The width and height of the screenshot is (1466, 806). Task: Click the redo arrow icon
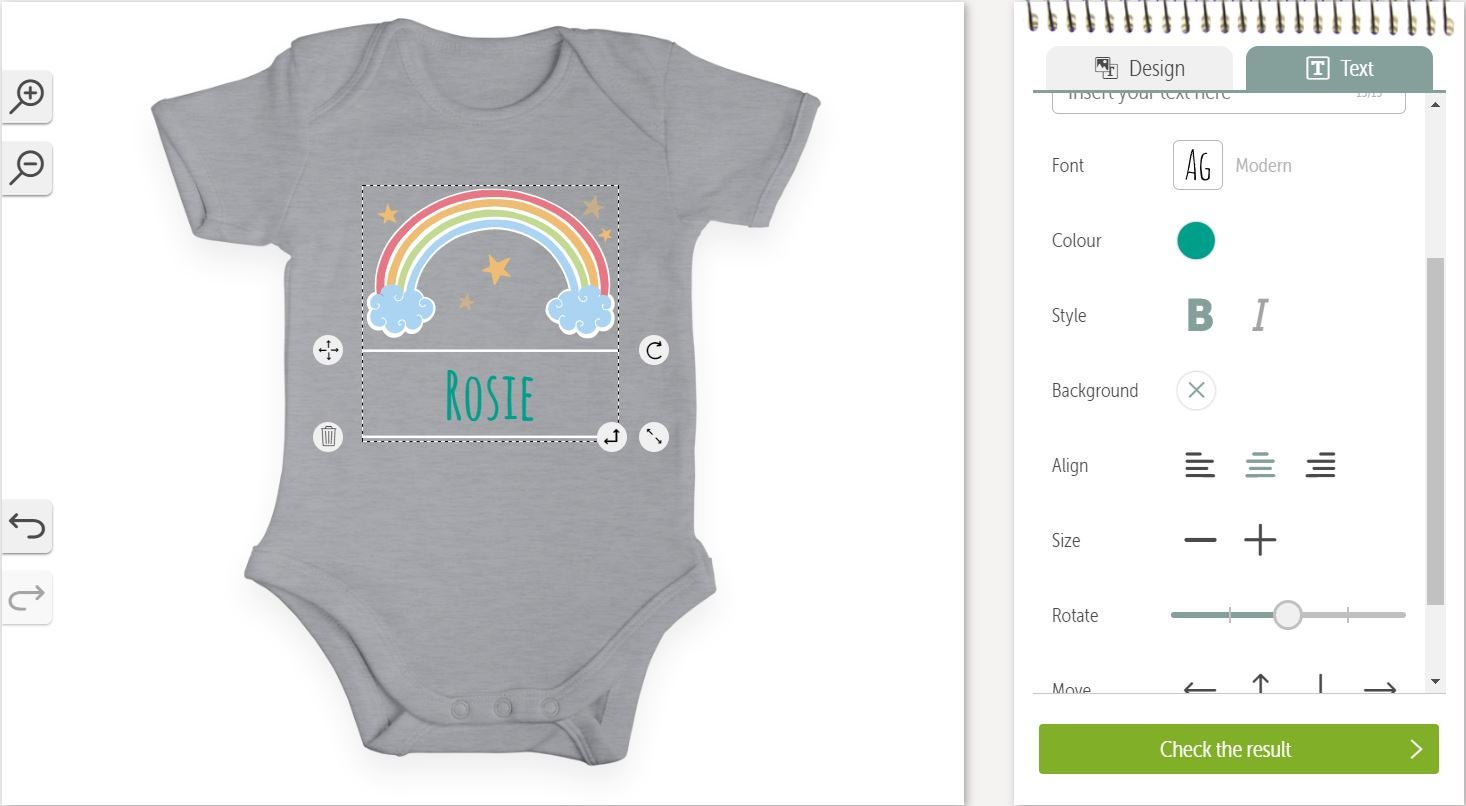[x=27, y=598]
